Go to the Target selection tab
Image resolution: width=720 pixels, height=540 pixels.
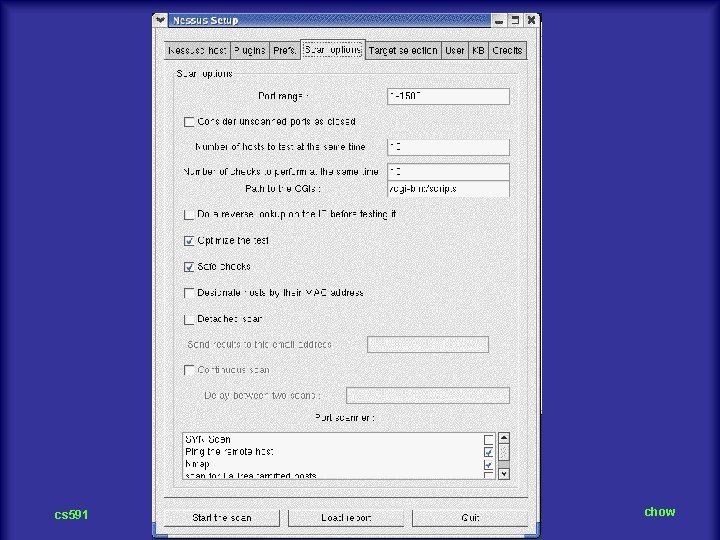point(403,51)
